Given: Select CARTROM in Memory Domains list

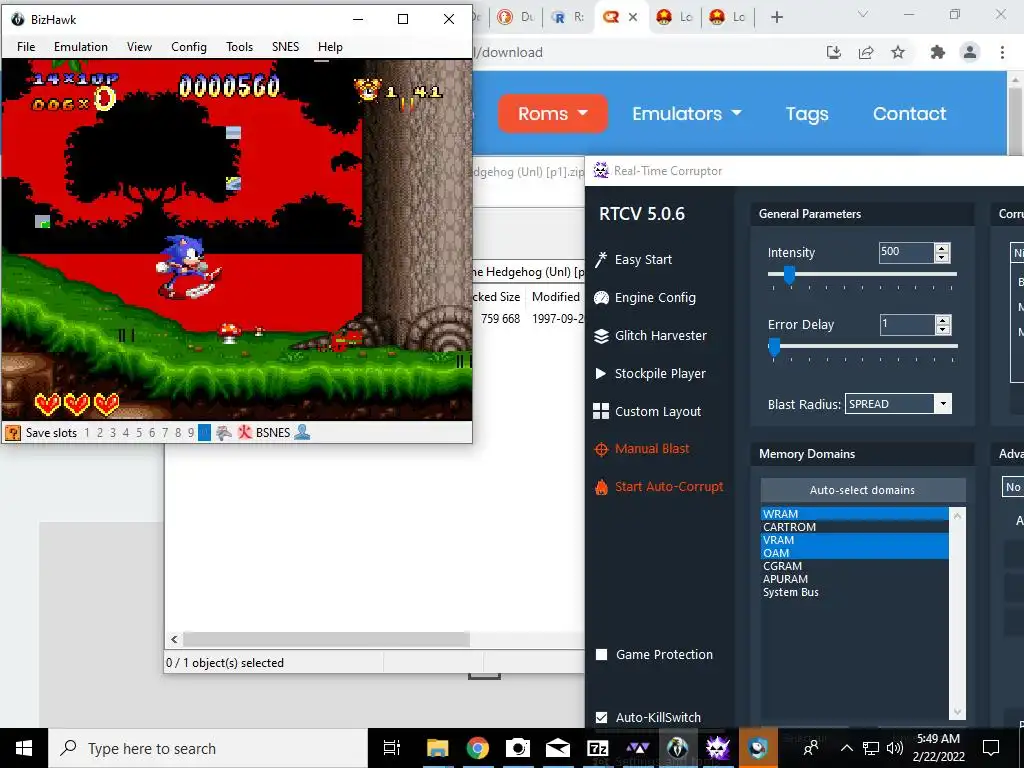Looking at the screenshot, I should (x=854, y=527).
